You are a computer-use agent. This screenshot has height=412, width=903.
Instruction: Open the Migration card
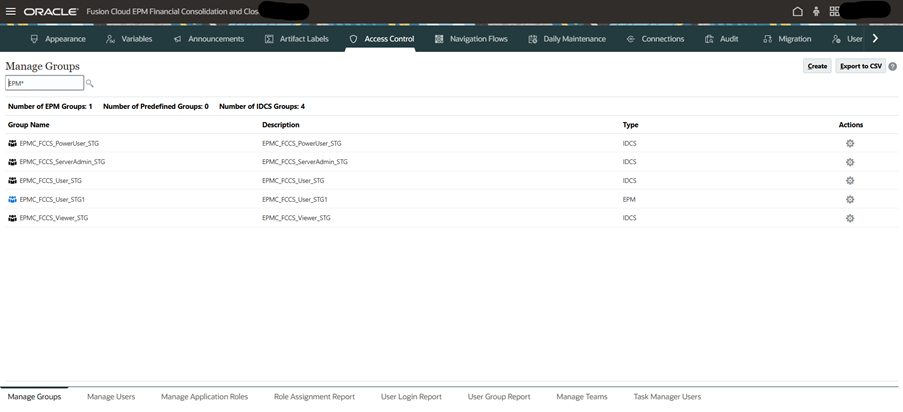787,39
